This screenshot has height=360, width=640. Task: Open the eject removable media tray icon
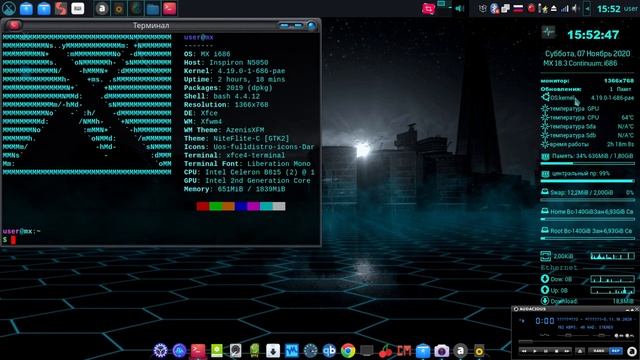[x=553, y=9]
